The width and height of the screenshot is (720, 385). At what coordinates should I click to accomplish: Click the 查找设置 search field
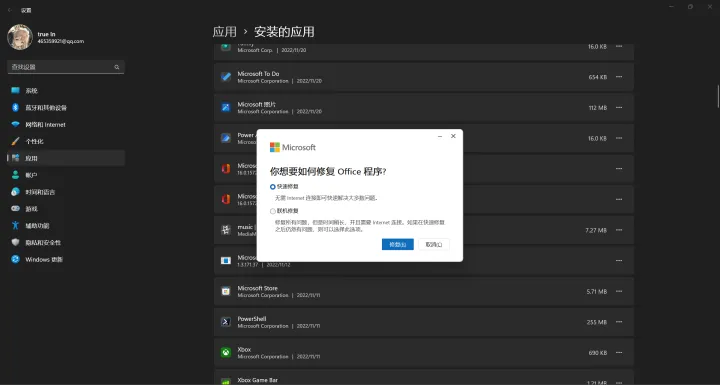click(66, 67)
